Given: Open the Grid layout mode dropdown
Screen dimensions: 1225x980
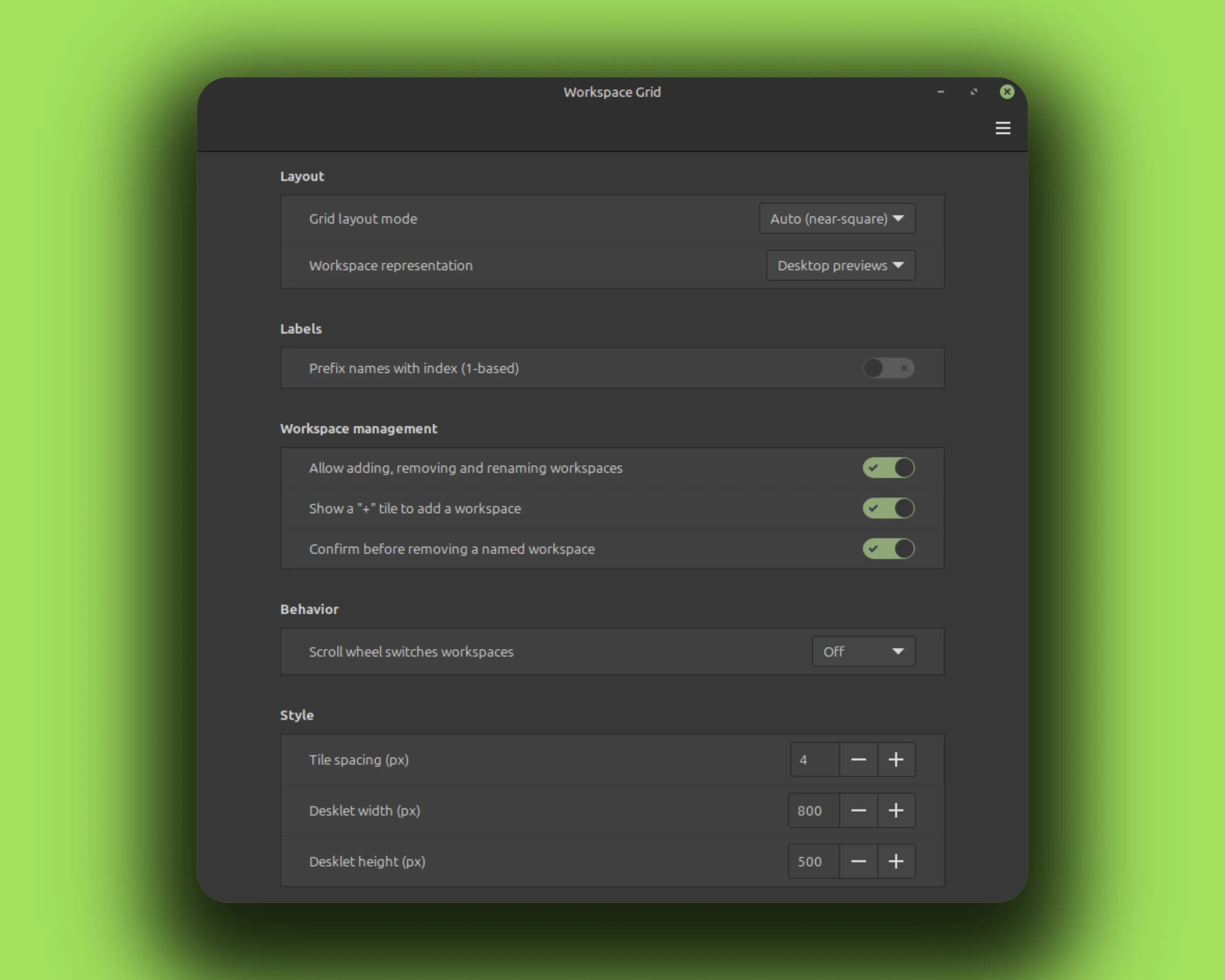Looking at the screenshot, I should (837, 219).
